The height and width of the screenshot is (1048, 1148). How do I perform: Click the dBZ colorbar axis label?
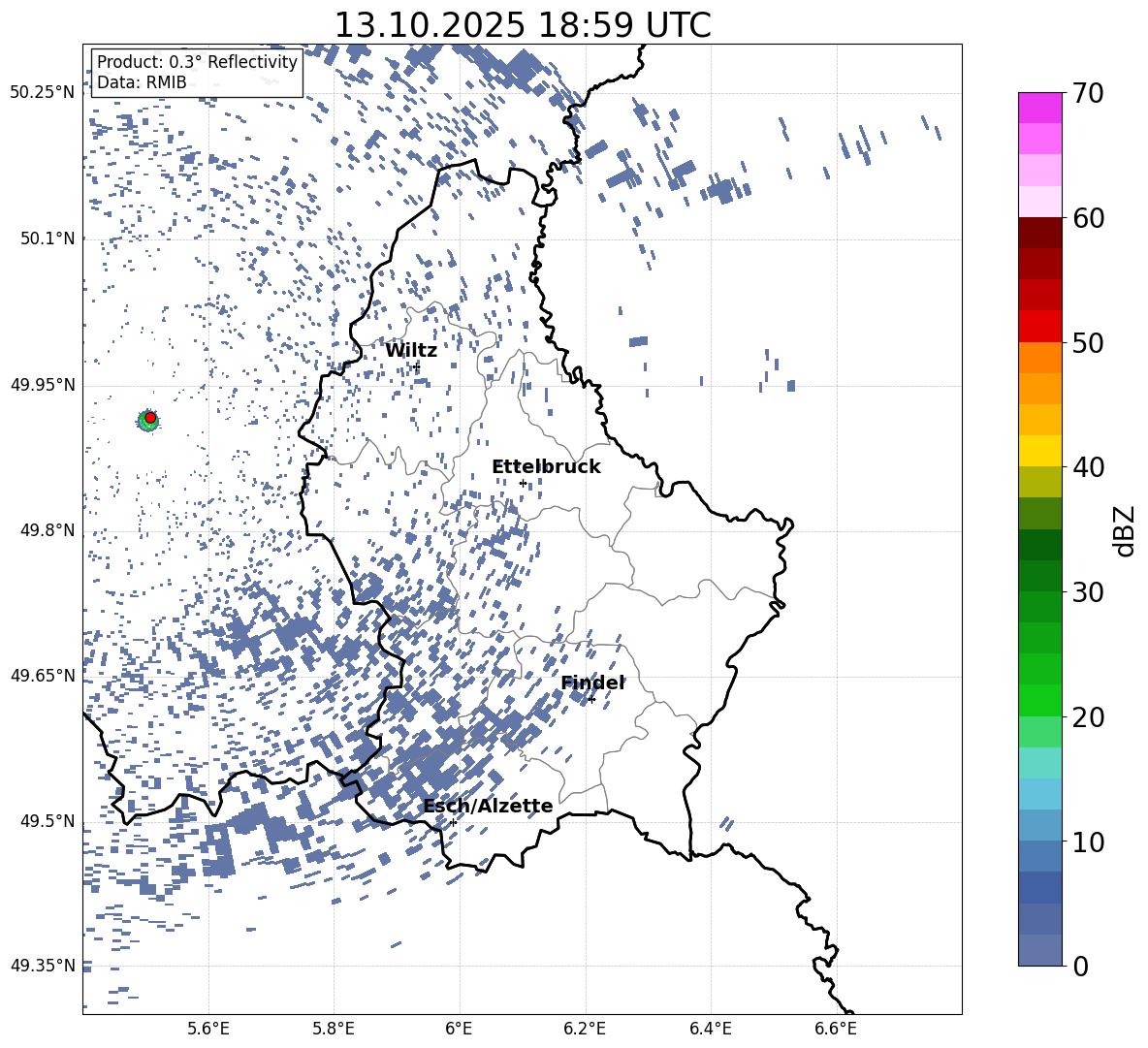click(x=1126, y=530)
